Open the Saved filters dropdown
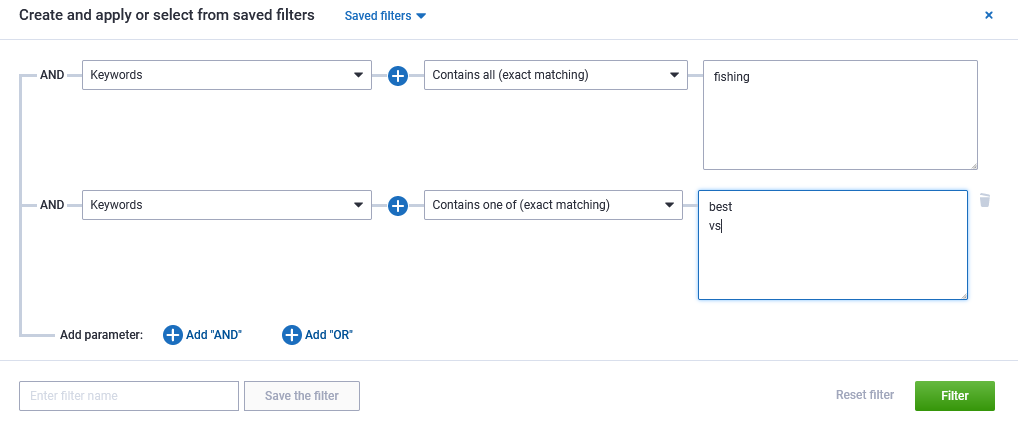1018x425 pixels. point(385,16)
